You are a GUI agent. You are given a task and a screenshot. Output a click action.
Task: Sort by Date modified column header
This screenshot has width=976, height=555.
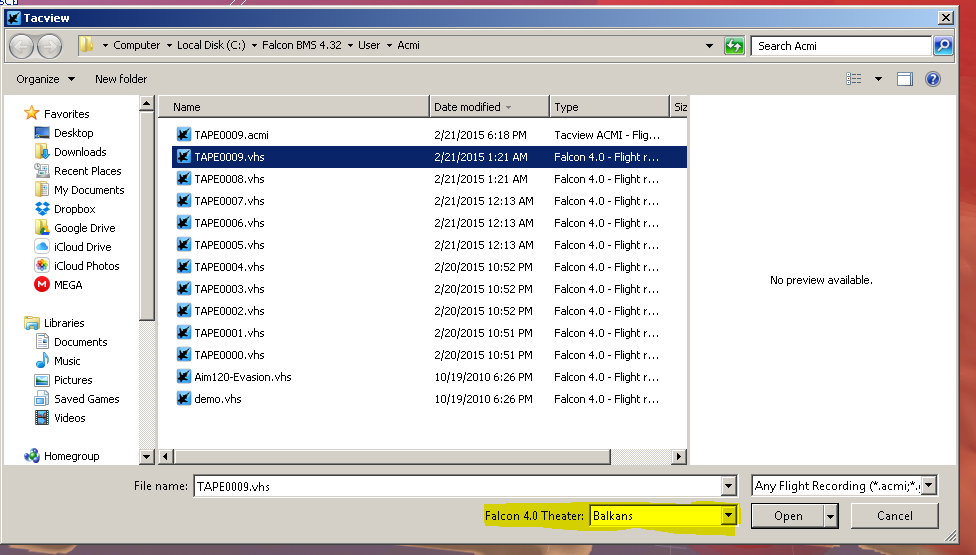(489, 107)
